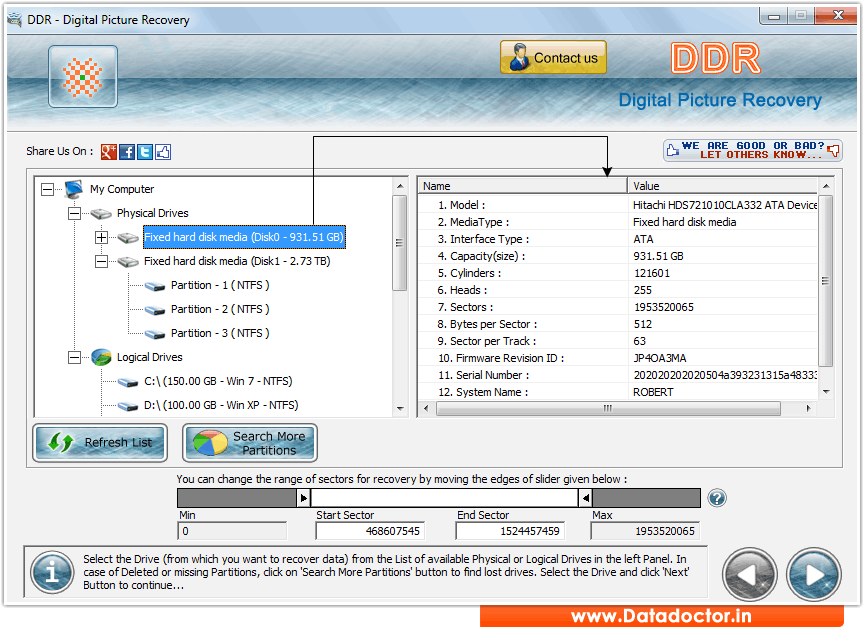This screenshot has width=864, height=627.
Task: Collapse the Logical Drives node
Action: 74,358
